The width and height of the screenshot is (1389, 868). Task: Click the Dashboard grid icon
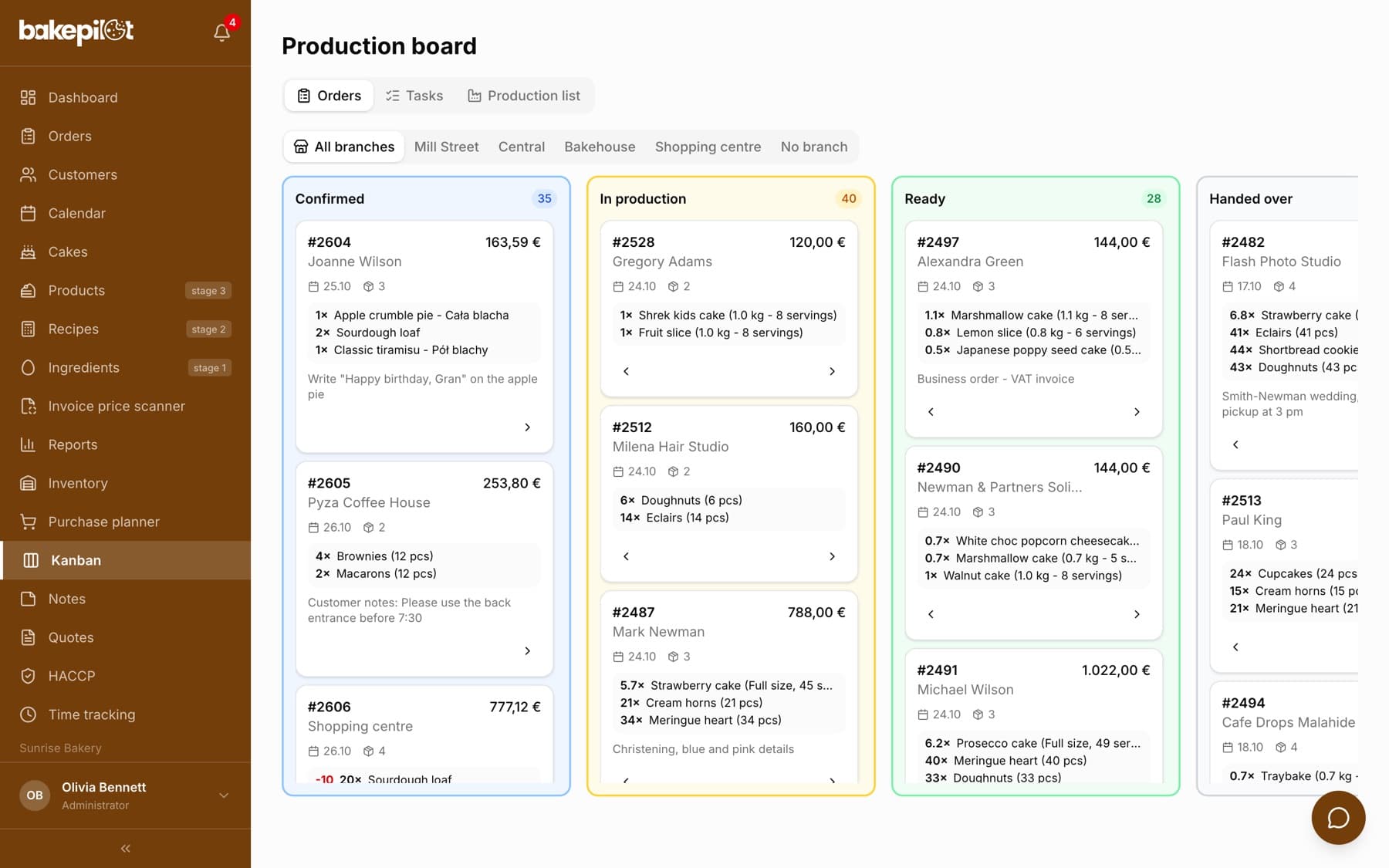click(x=29, y=97)
